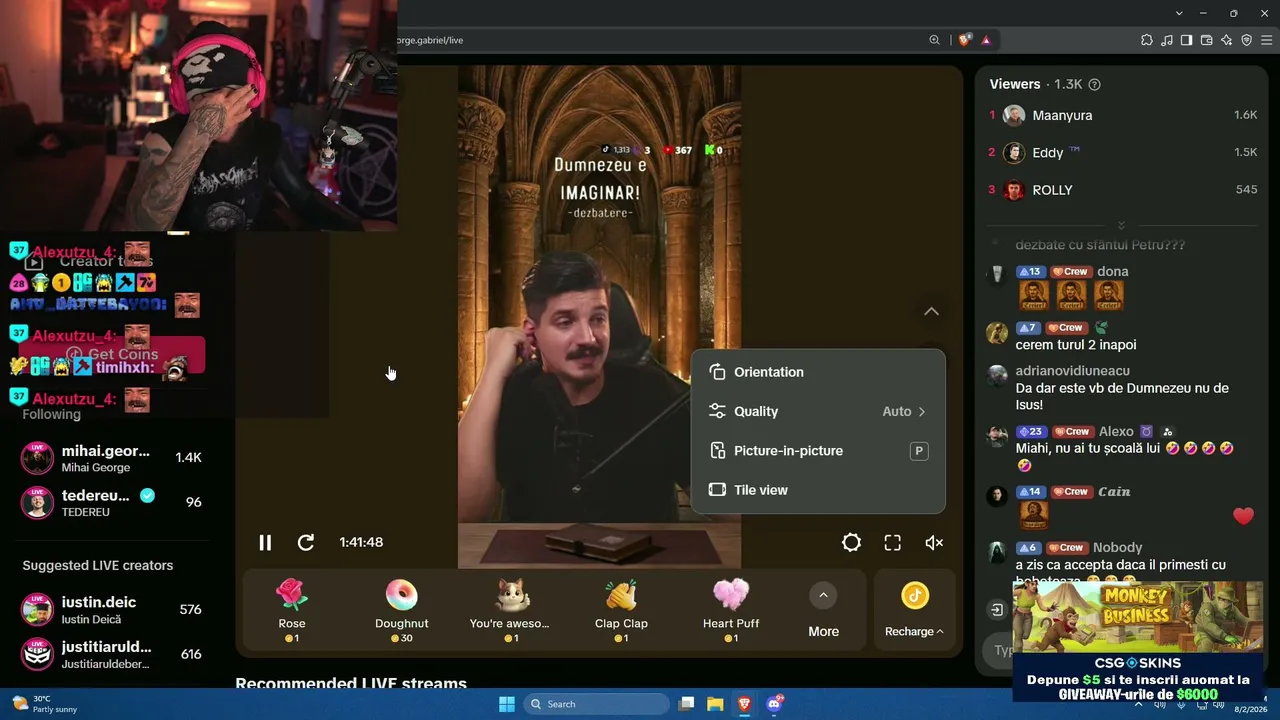The height and width of the screenshot is (720, 1280).
Task: Click the Suggested LIVE creators heading
Action: (x=98, y=566)
